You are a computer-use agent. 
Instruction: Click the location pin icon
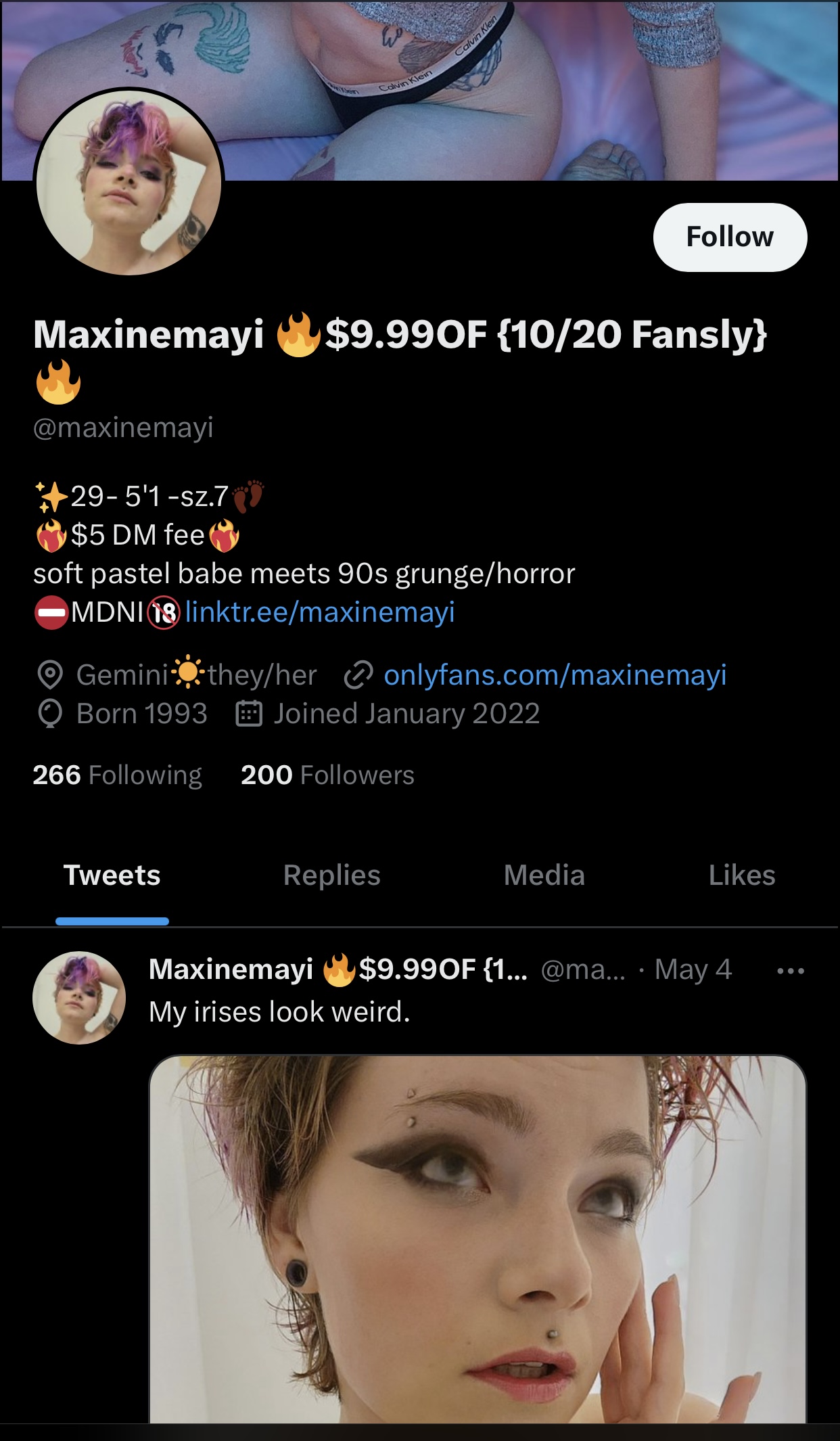coord(50,675)
